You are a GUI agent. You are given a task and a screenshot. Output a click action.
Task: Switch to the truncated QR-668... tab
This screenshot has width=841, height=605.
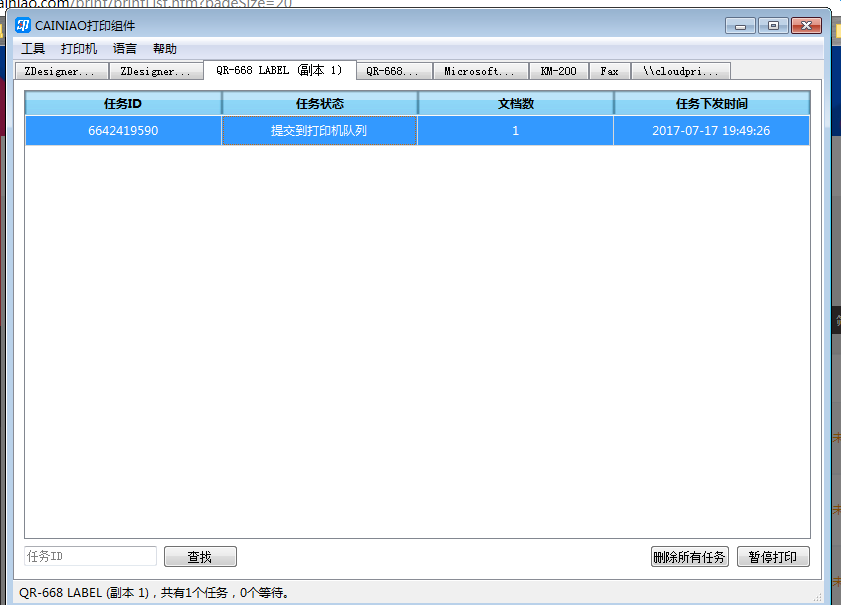[394, 71]
